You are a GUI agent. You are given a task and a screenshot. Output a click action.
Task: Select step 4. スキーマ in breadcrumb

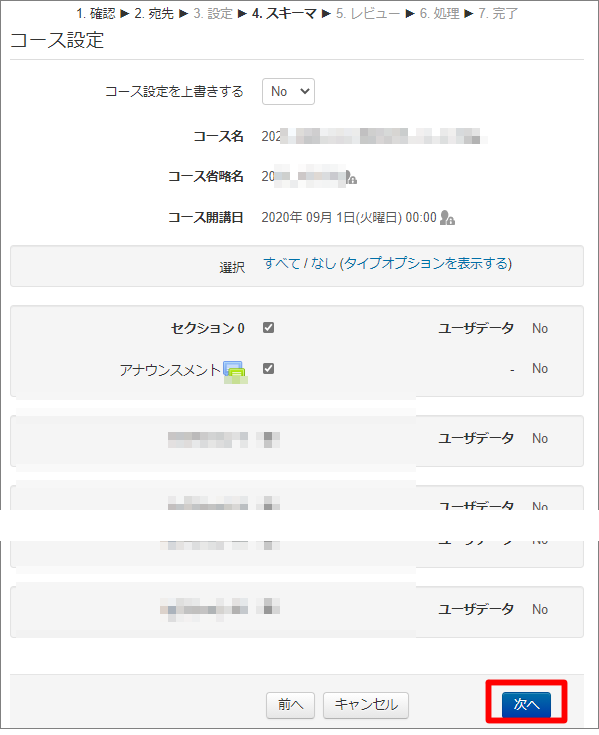click(285, 14)
